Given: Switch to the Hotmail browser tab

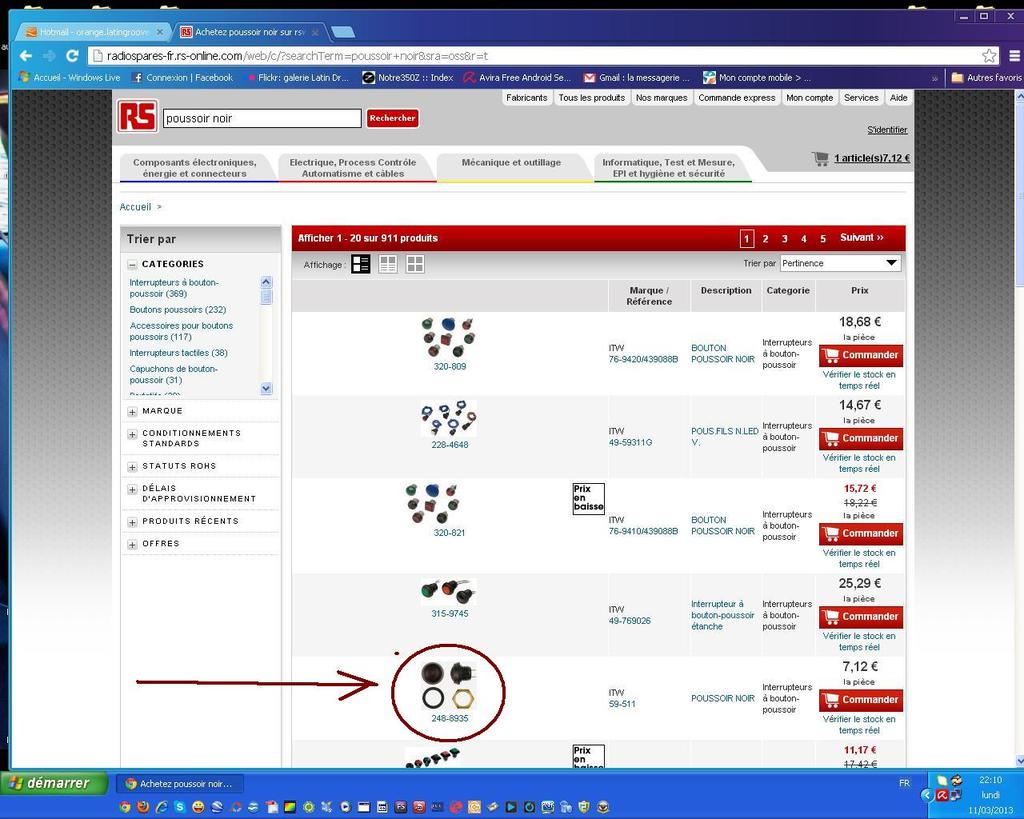Looking at the screenshot, I should (x=94, y=32).
